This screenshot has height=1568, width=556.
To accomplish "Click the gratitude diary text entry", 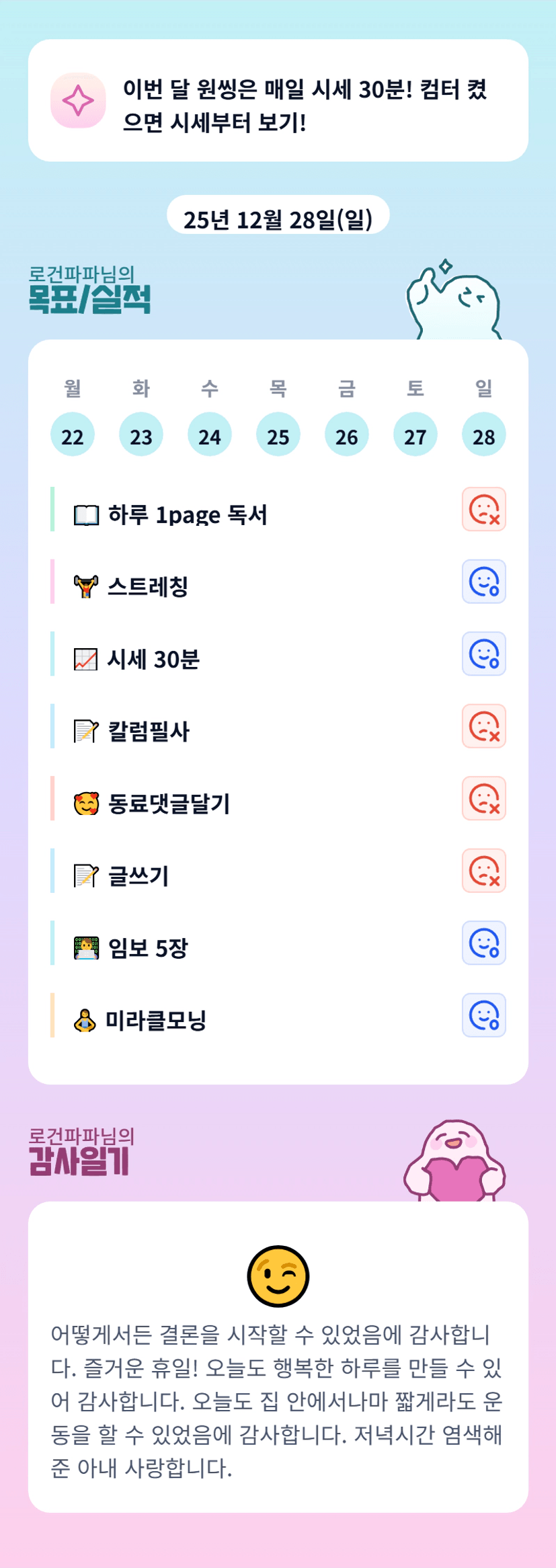I will coord(277,1401).
